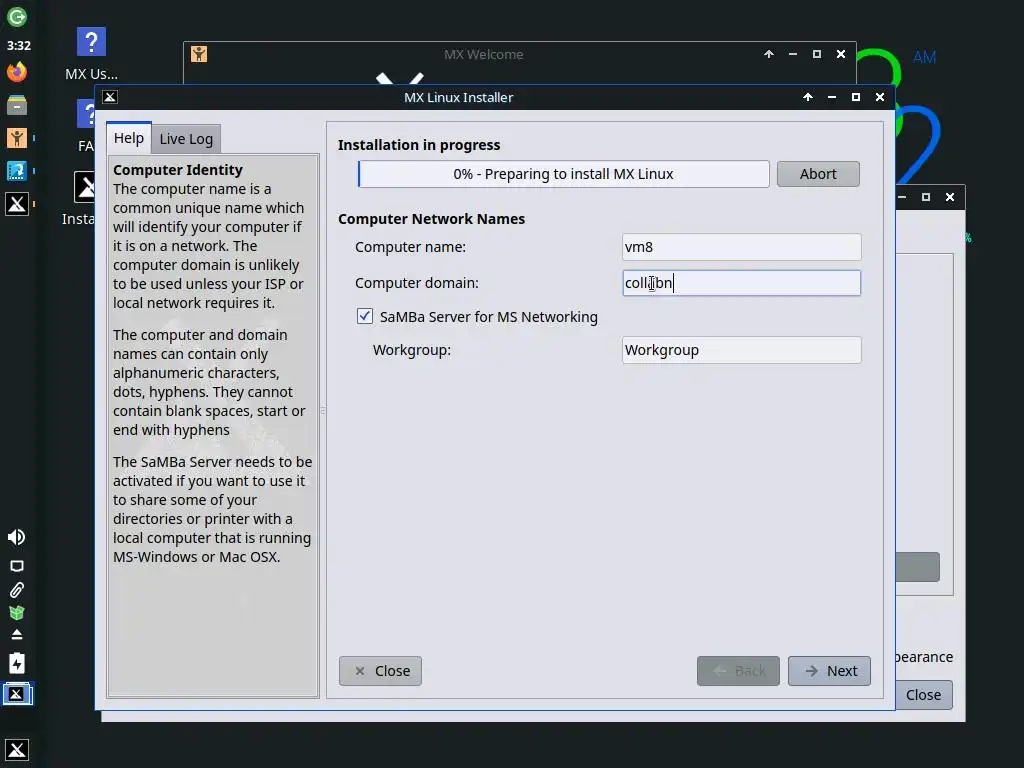Viewport: 1024px width, 768px height.
Task: Click the network display tray icon
Action: [17, 566]
